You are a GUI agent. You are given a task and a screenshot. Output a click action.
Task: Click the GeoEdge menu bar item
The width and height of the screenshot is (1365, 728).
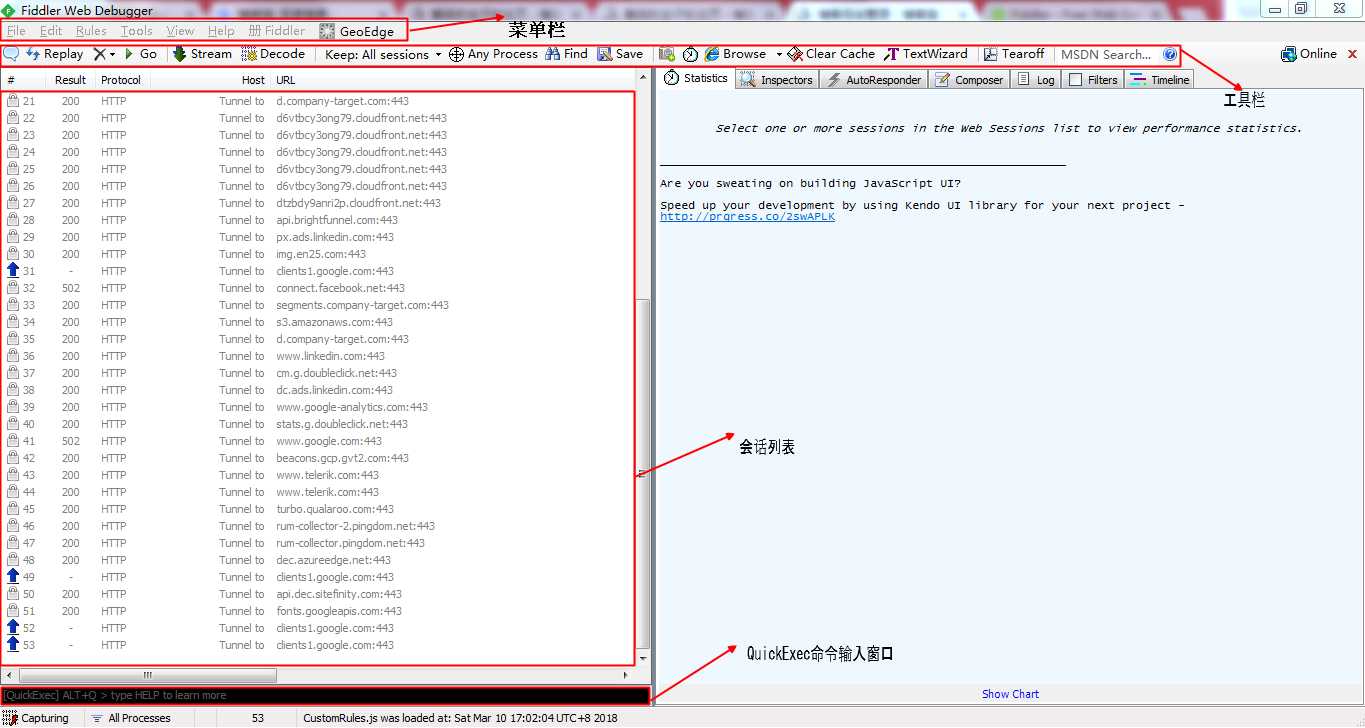point(357,31)
